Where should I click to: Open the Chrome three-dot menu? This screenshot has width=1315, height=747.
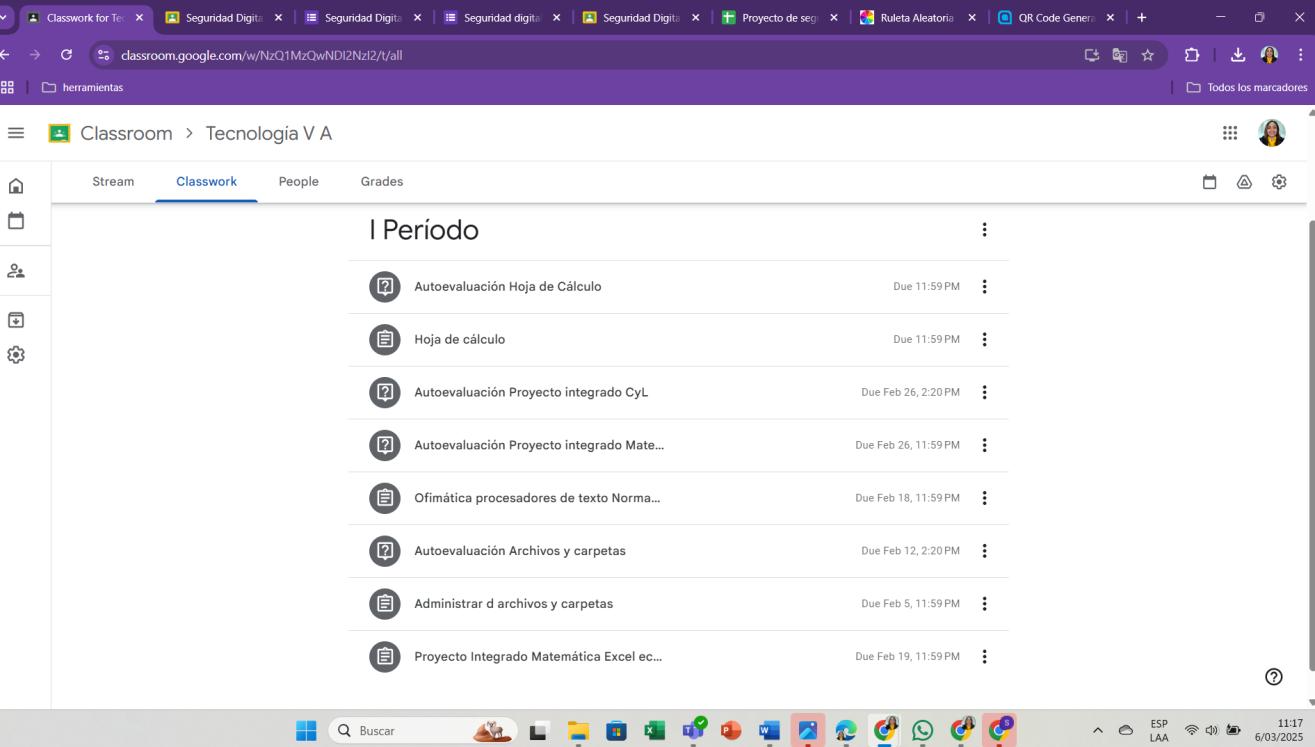pyautogui.click(x=1300, y=56)
